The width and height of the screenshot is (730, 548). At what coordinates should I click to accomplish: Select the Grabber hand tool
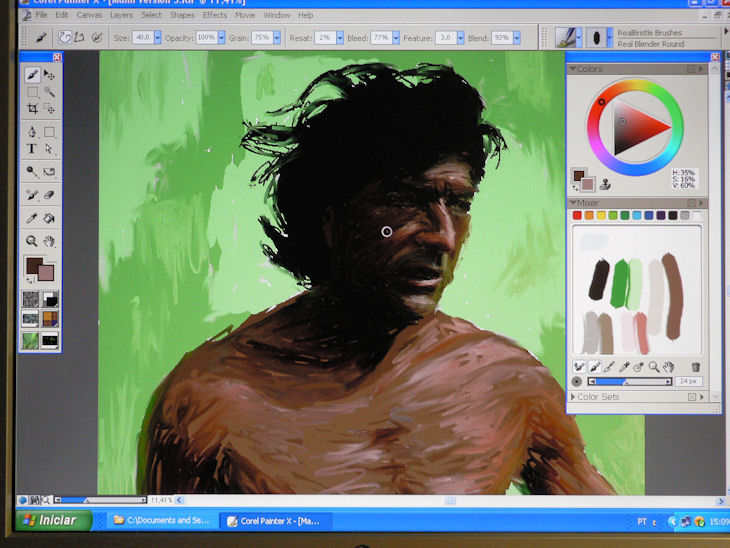tap(49, 241)
